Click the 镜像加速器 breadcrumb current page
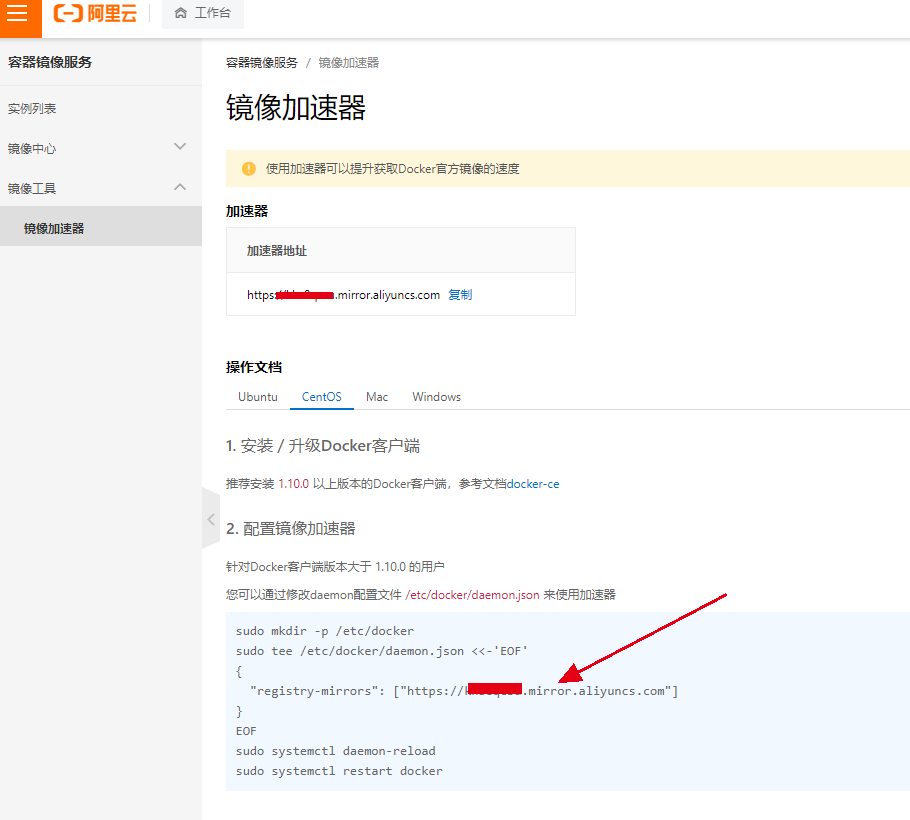Image resolution: width=910 pixels, height=820 pixels. click(x=348, y=63)
